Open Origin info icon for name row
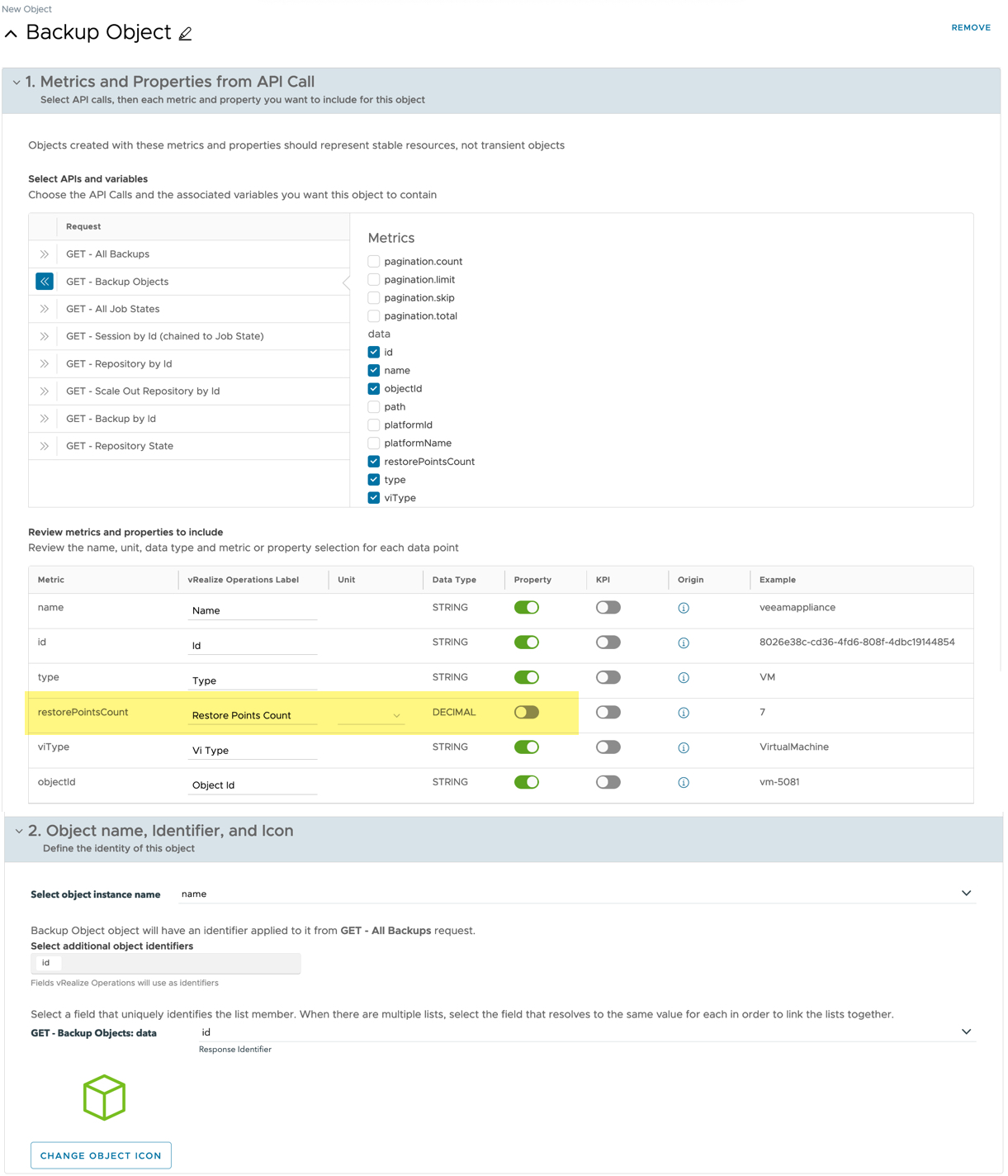The width and height of the screenshot is (1008, 1176). (x=684, y=608)
